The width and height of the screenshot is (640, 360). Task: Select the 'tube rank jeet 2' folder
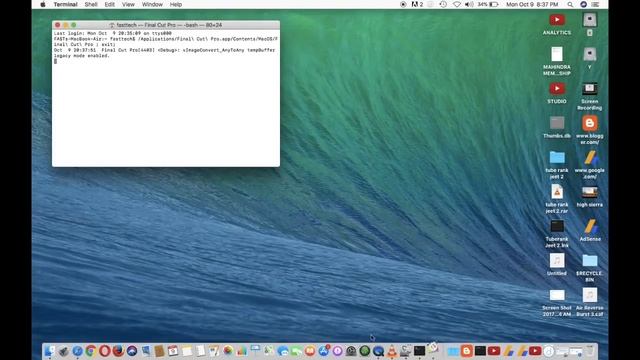point(557,165)
